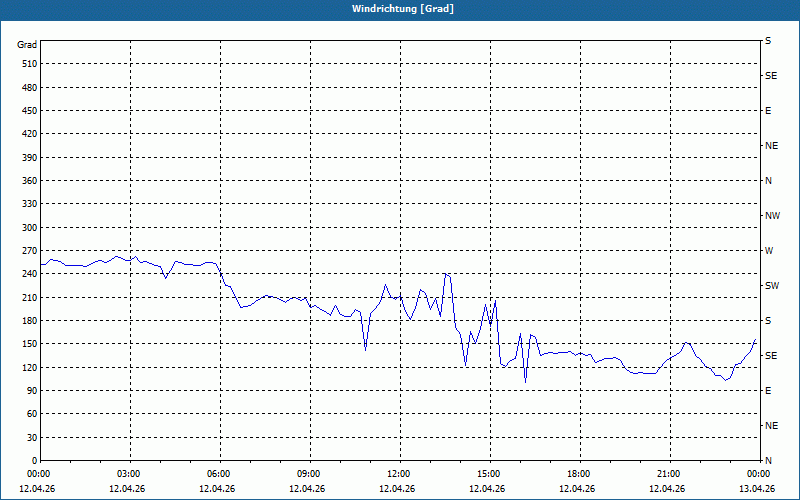The height and width of the screenshot is (500, 800).
Task: Click the 13.04.26 date label
Action: (757, 488)
